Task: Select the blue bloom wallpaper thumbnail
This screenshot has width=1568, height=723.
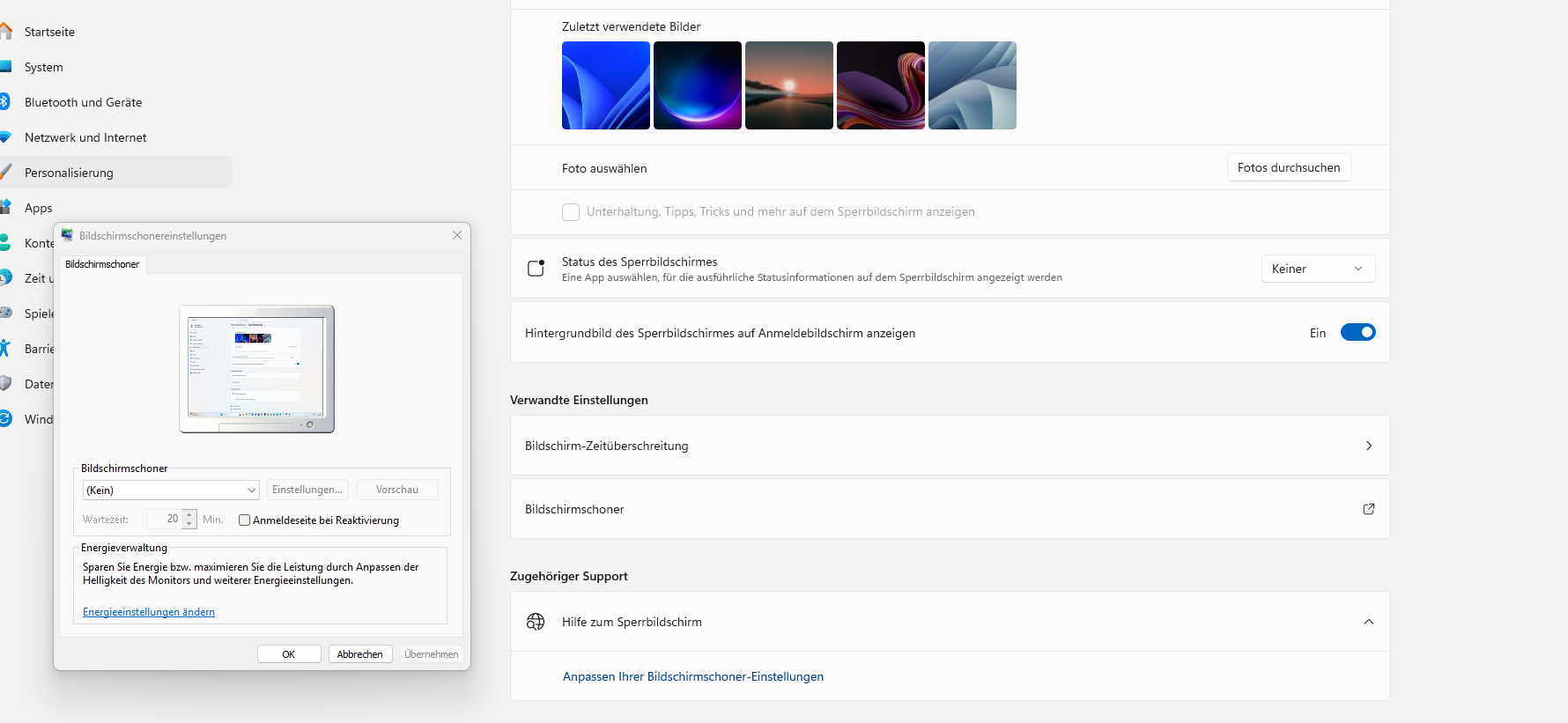Action: tap(606, 85)
